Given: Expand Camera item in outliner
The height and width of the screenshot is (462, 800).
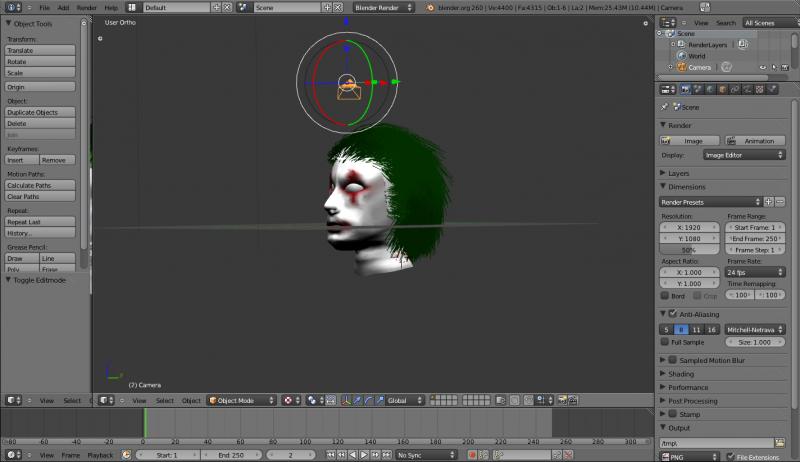Looking at the screenshot, I should coord(670,67).
